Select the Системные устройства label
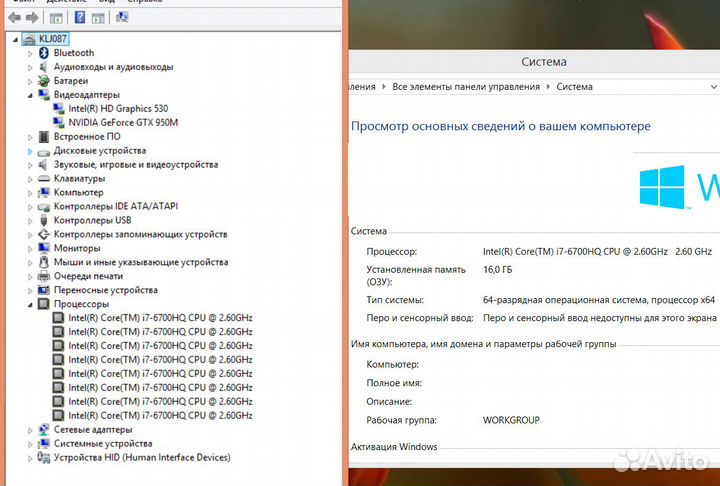This screenshot has width=720, height=486. (103, 444)
